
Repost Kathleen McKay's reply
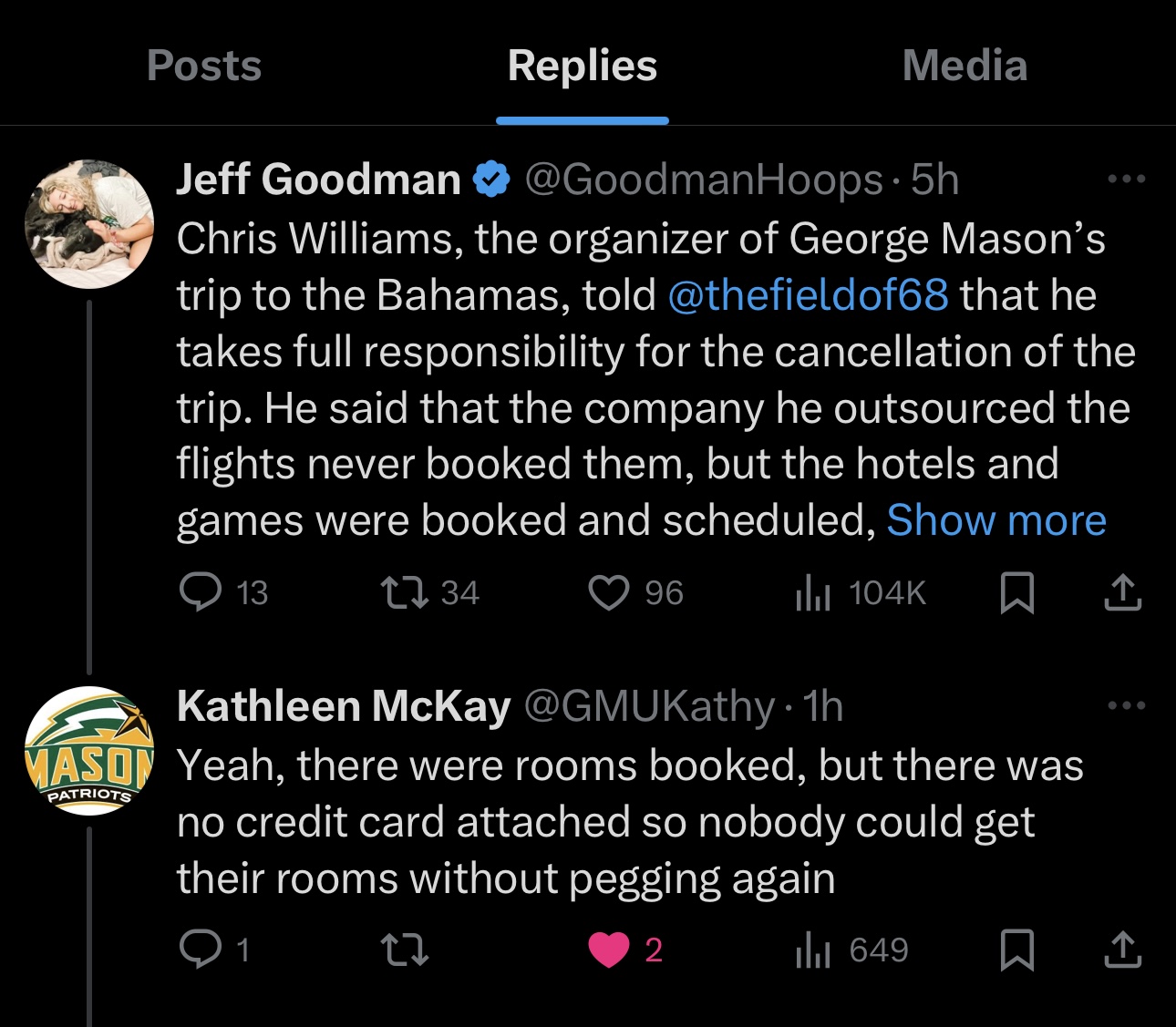coord(404,950)
